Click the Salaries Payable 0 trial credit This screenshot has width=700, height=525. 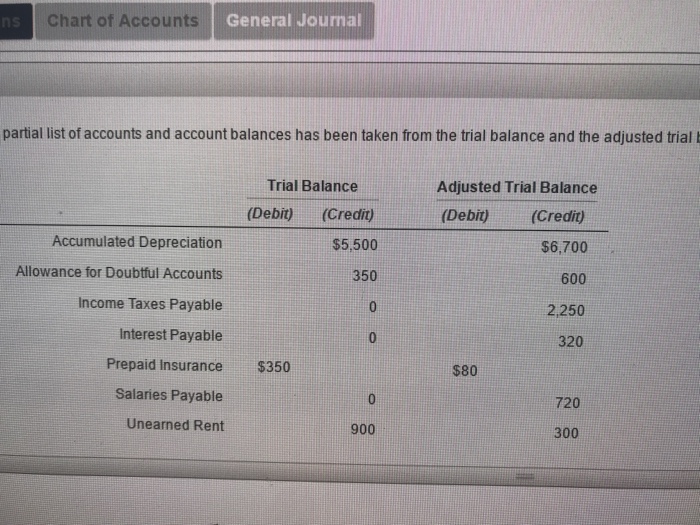372,399
